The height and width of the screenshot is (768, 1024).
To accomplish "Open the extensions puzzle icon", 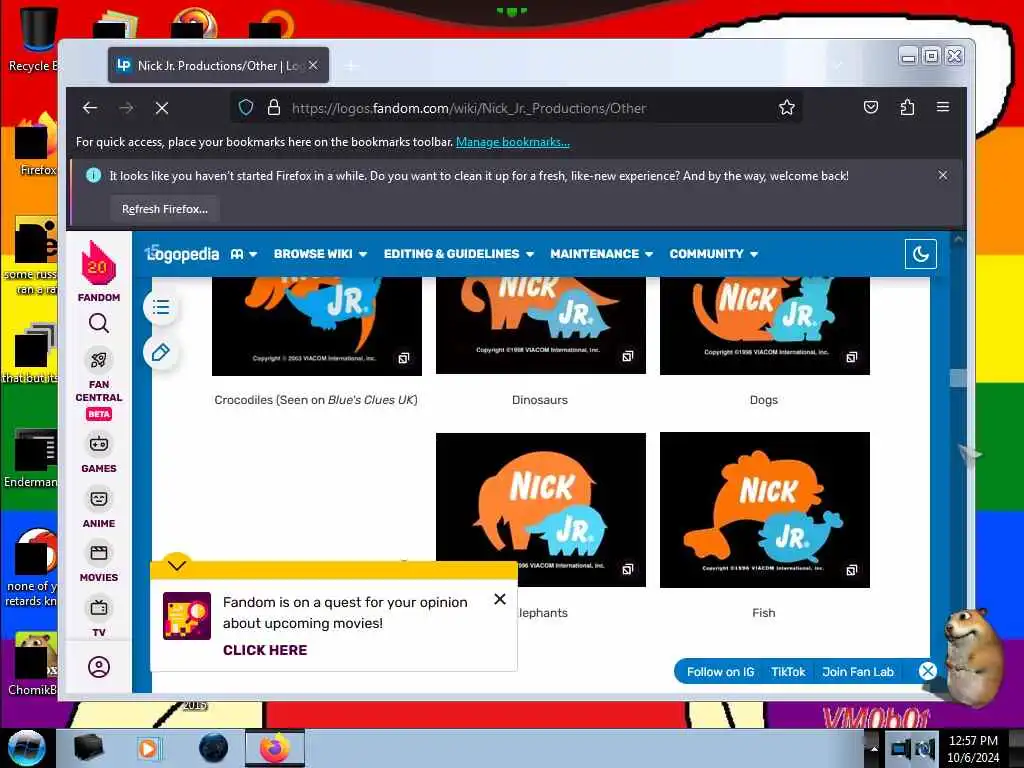I will pyautogui.click(x=907, y=107).
